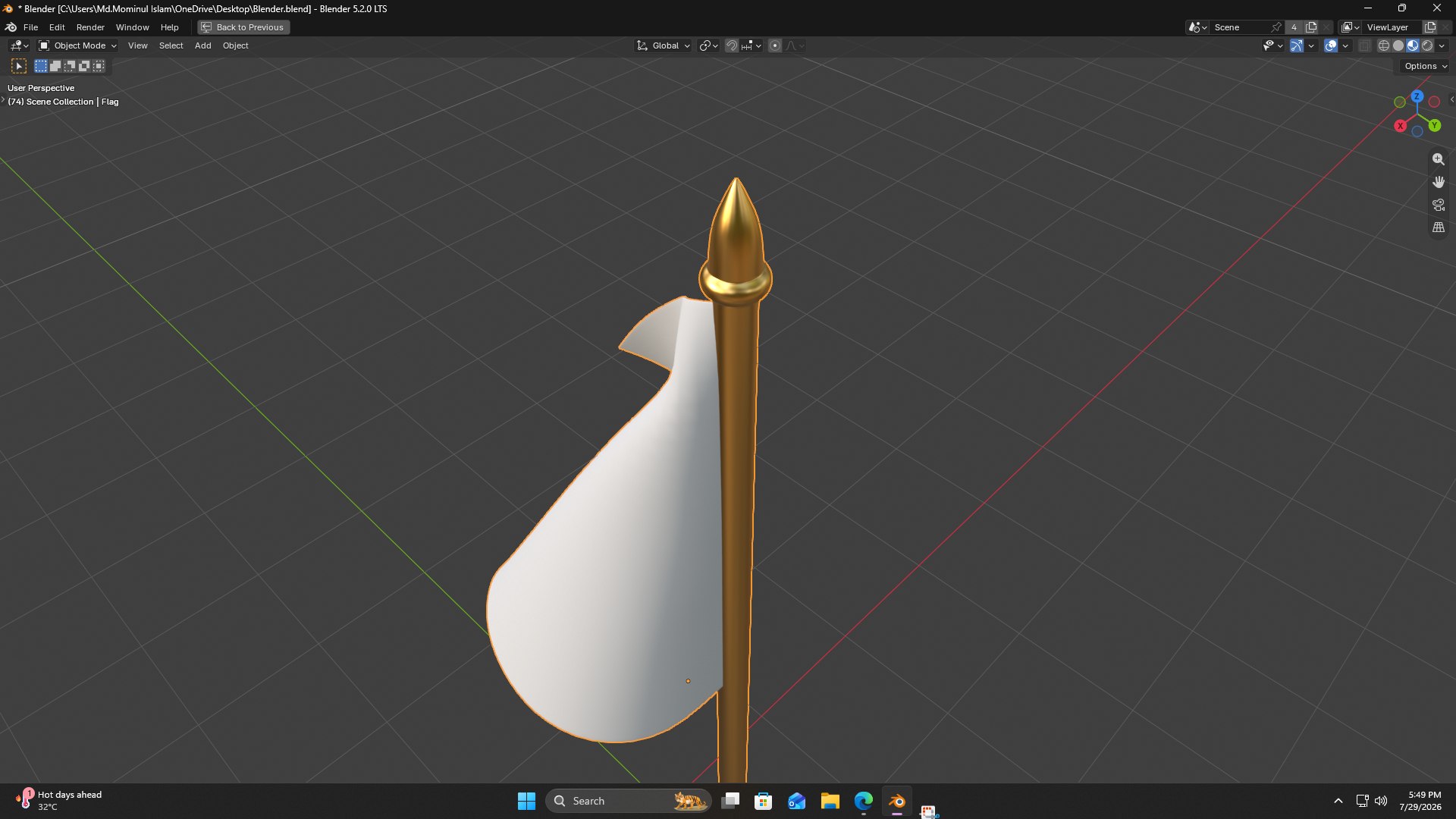Click the Back to Previous button

point(243,27)
